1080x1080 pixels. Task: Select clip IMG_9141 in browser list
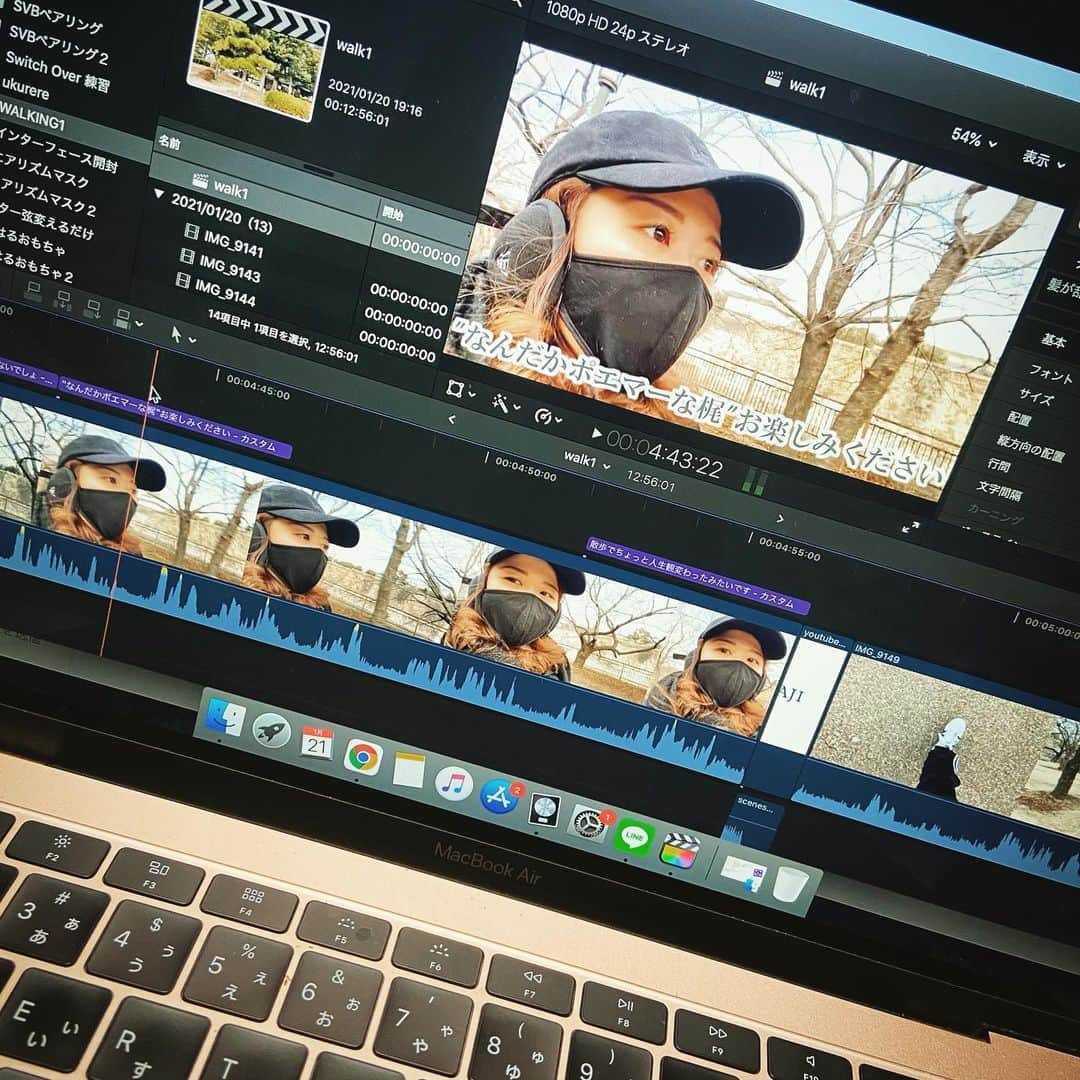point(224,241)
